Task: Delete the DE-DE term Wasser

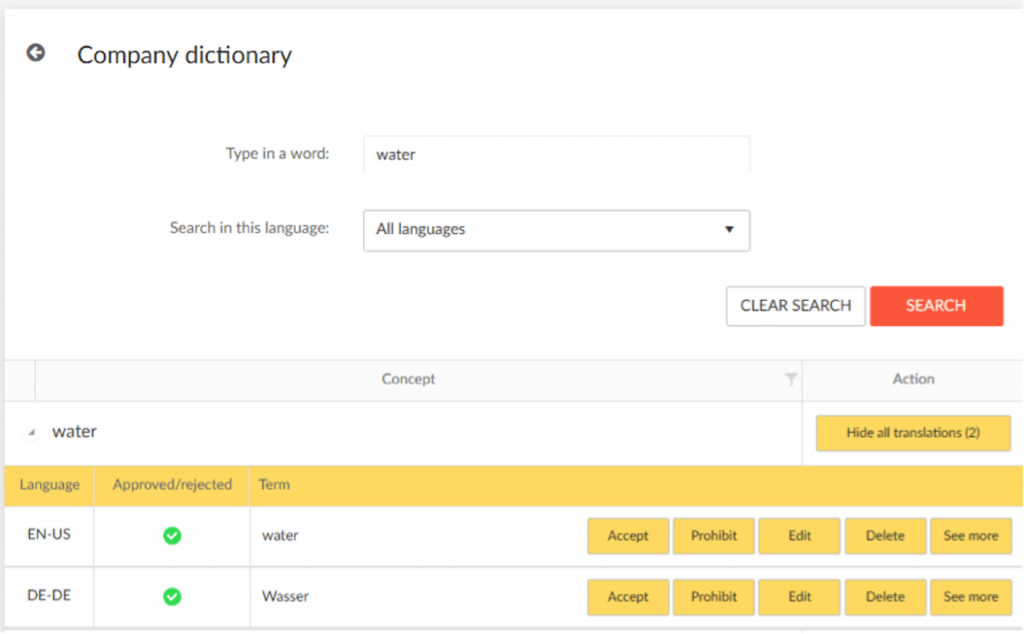Action: pos(886,597)
